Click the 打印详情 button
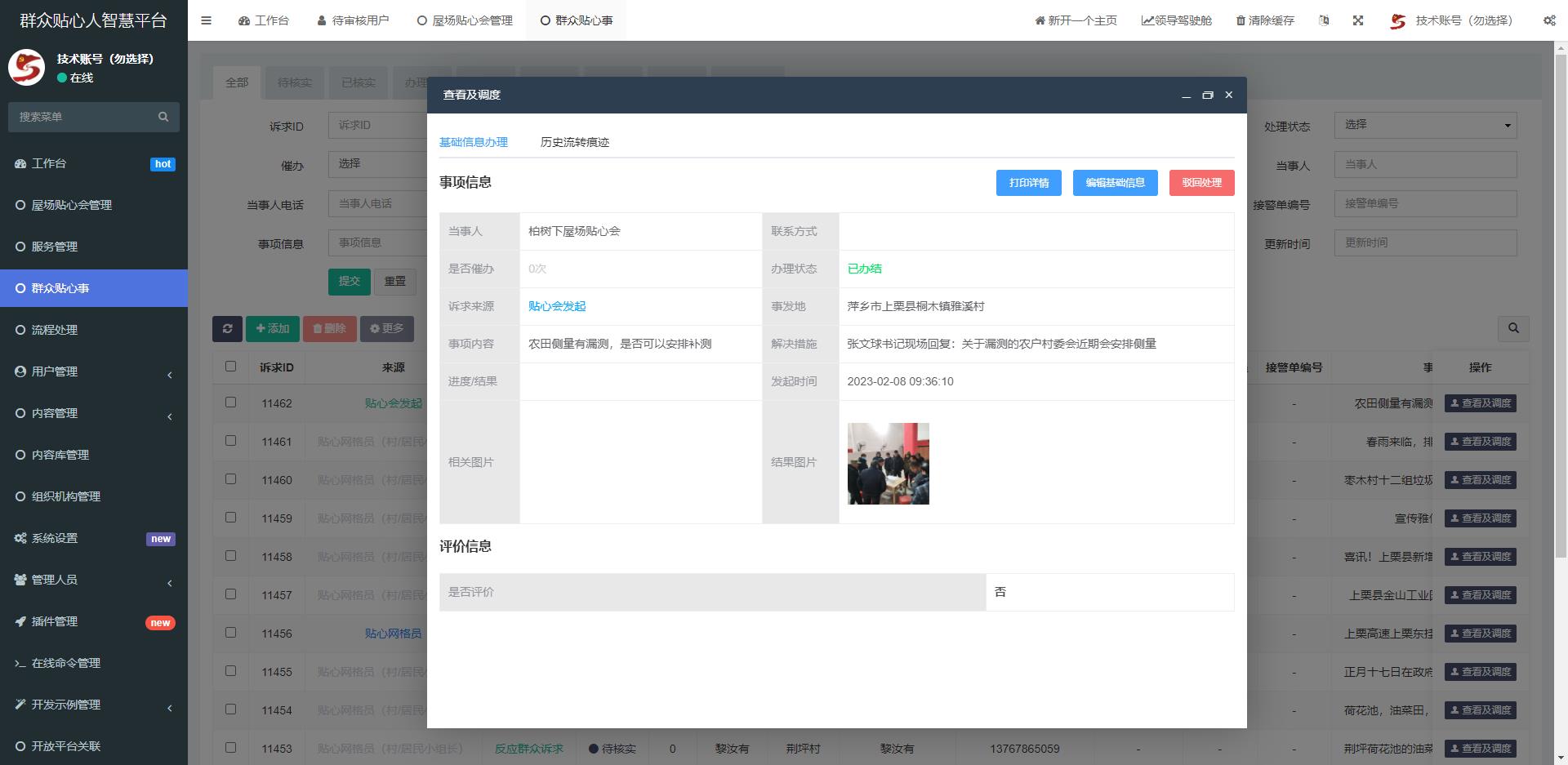 pyautogui.click(x=1029, y=183)
